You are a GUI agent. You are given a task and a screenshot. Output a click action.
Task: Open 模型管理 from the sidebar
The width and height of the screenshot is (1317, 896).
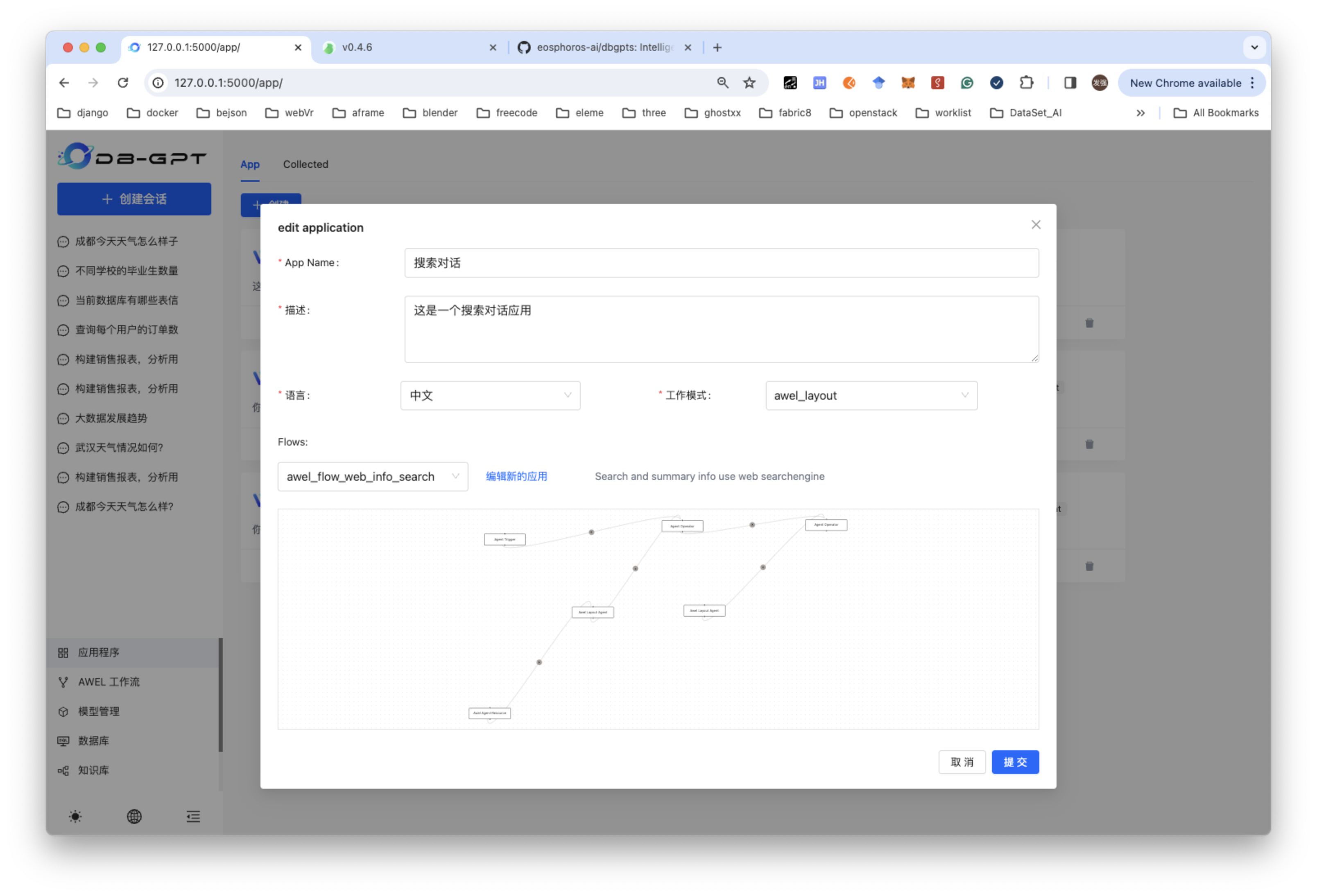tap(99, 711)
